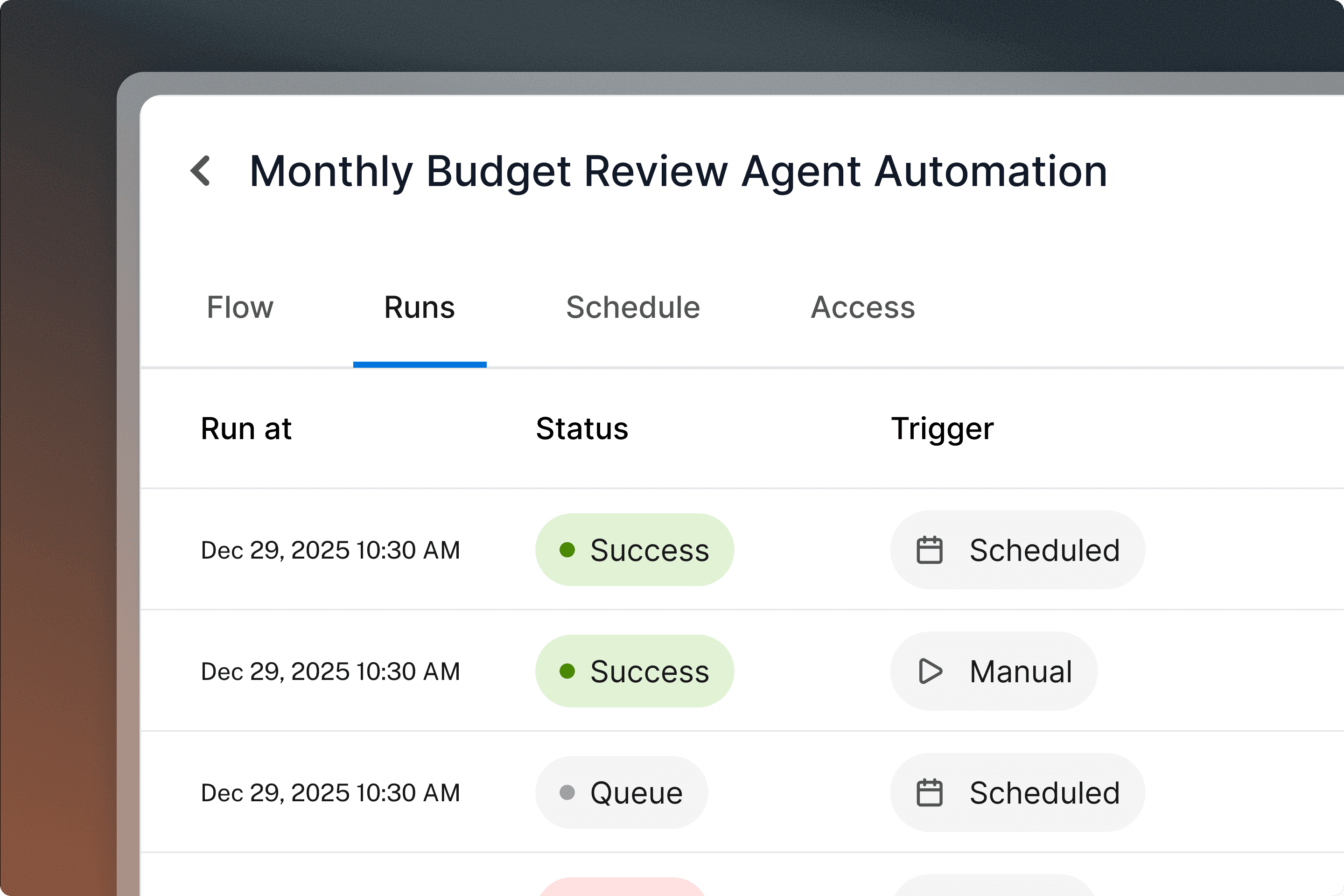Viewport: 1344px width, 896px height.
Task: Click the Scheduled label in first row
Action: [x=1044, y=550]
